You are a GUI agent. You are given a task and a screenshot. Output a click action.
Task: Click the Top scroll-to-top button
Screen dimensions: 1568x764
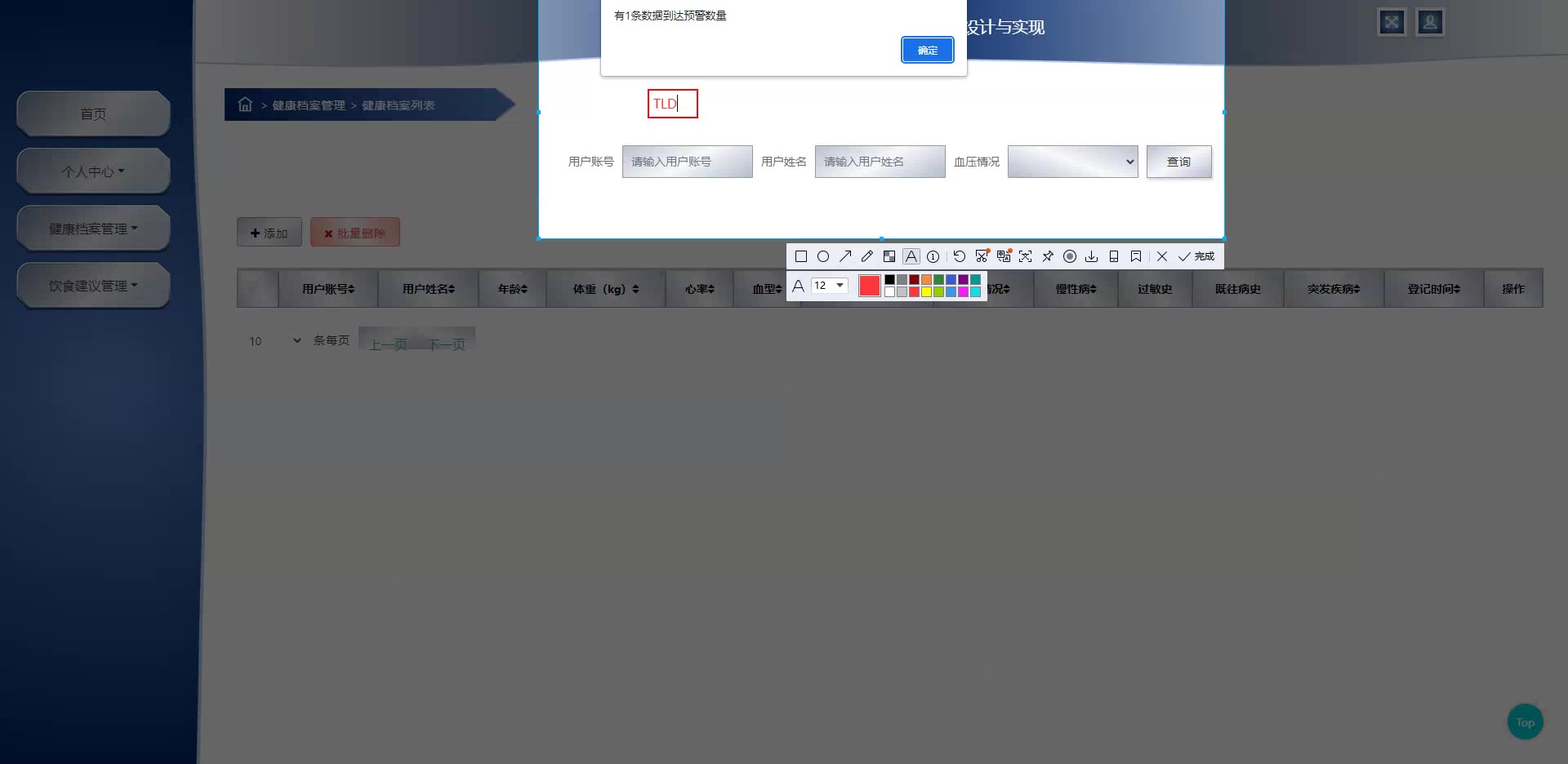pyautogui.click(x=1525, y=722)
